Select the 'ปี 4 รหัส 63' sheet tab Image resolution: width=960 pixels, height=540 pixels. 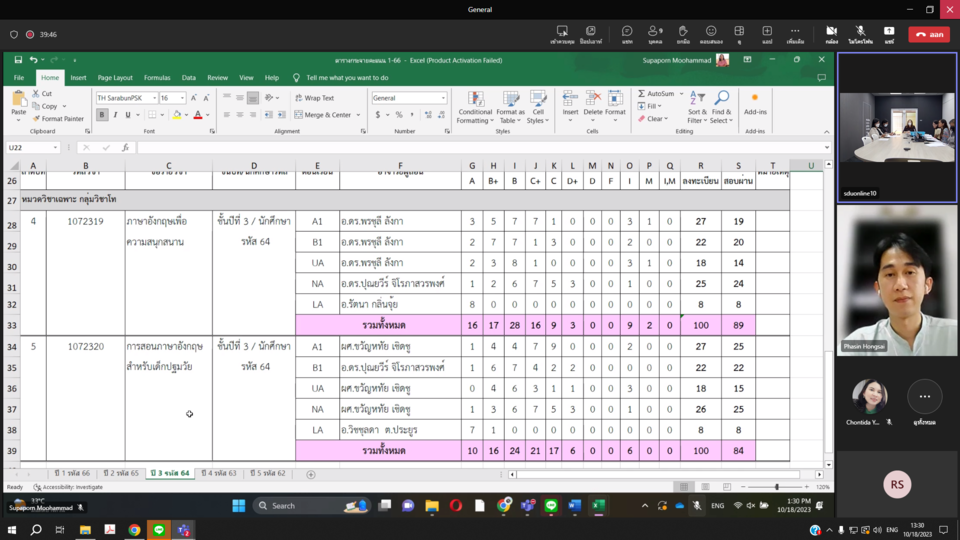click(219, 473)
